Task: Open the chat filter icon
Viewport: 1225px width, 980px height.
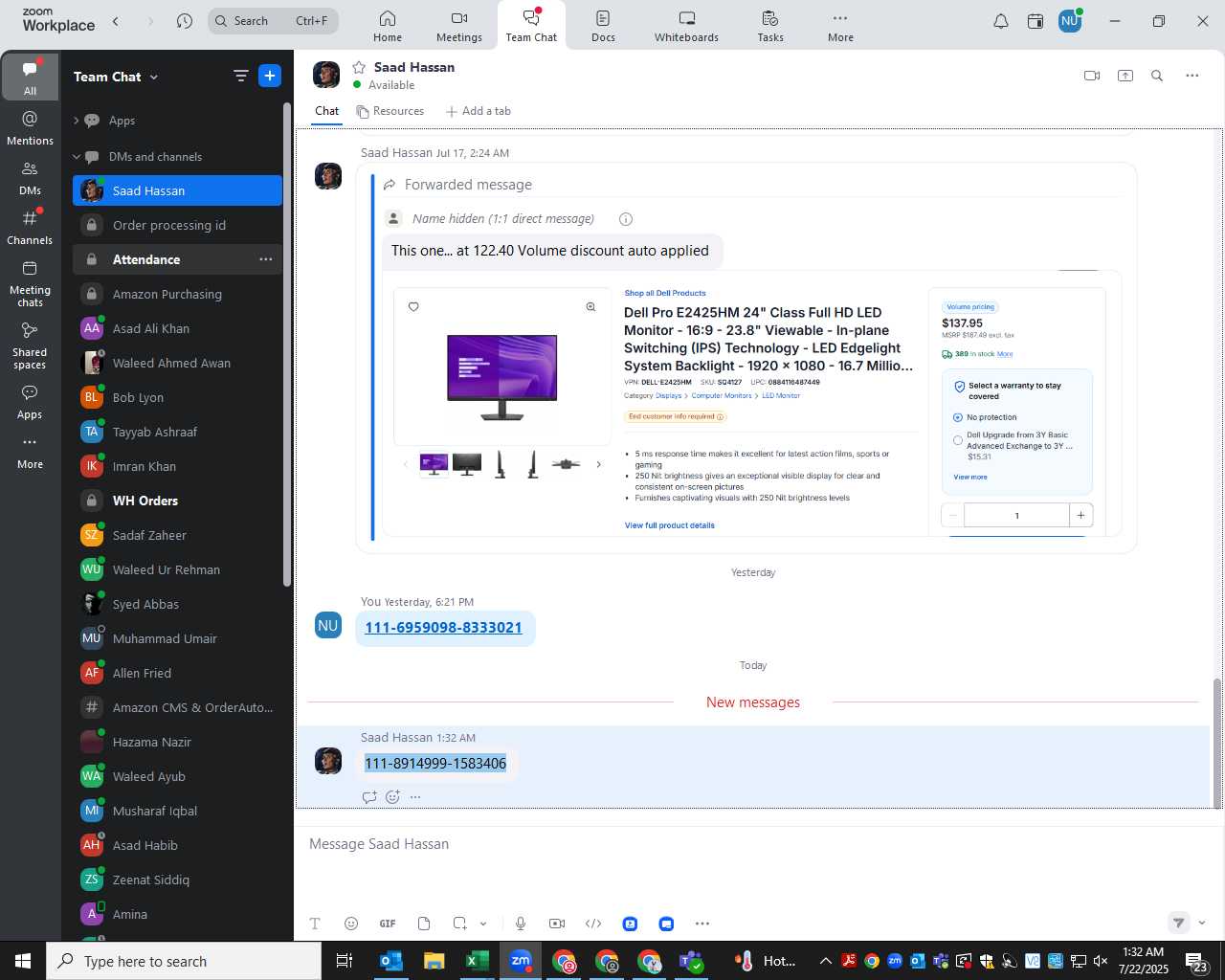Action: pos(240,77)
